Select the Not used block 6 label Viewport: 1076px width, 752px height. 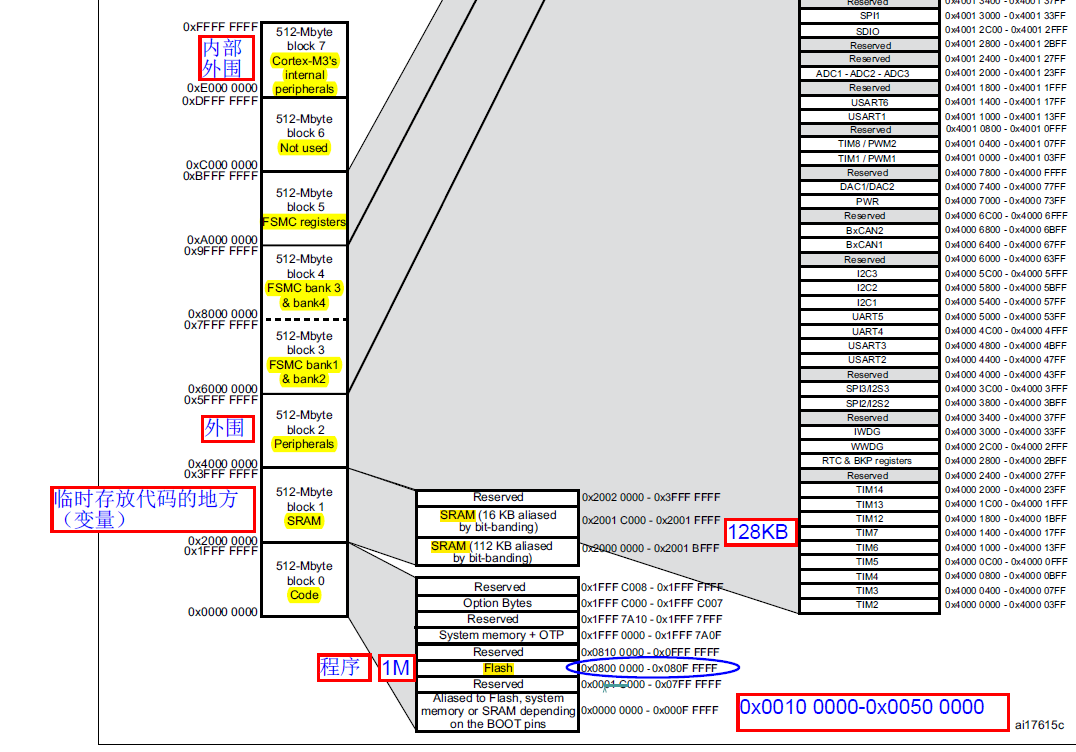point(303,148)
